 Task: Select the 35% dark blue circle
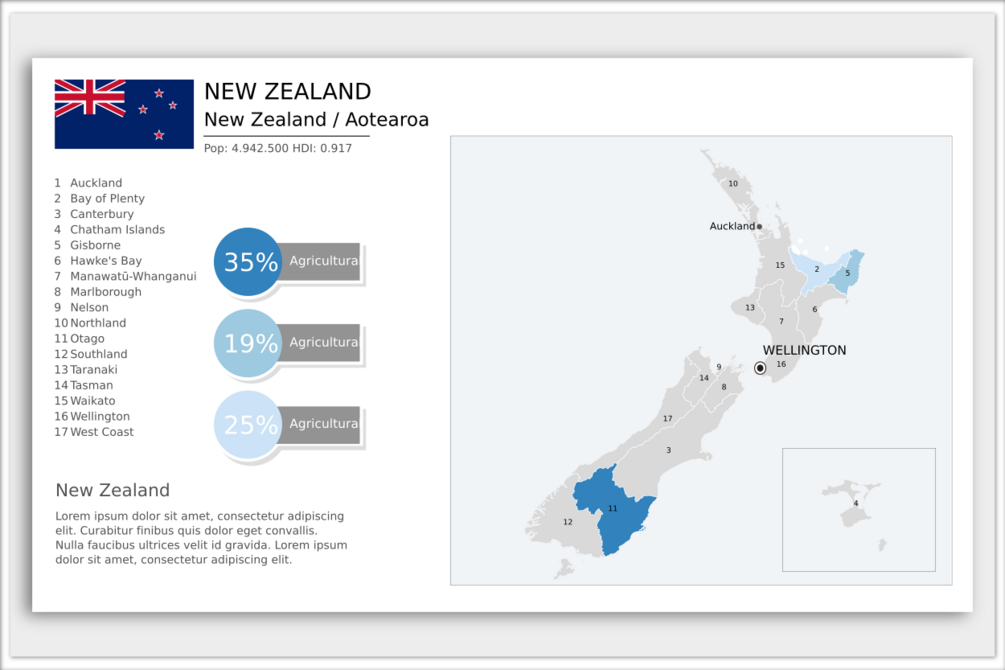tap(248, 262)
